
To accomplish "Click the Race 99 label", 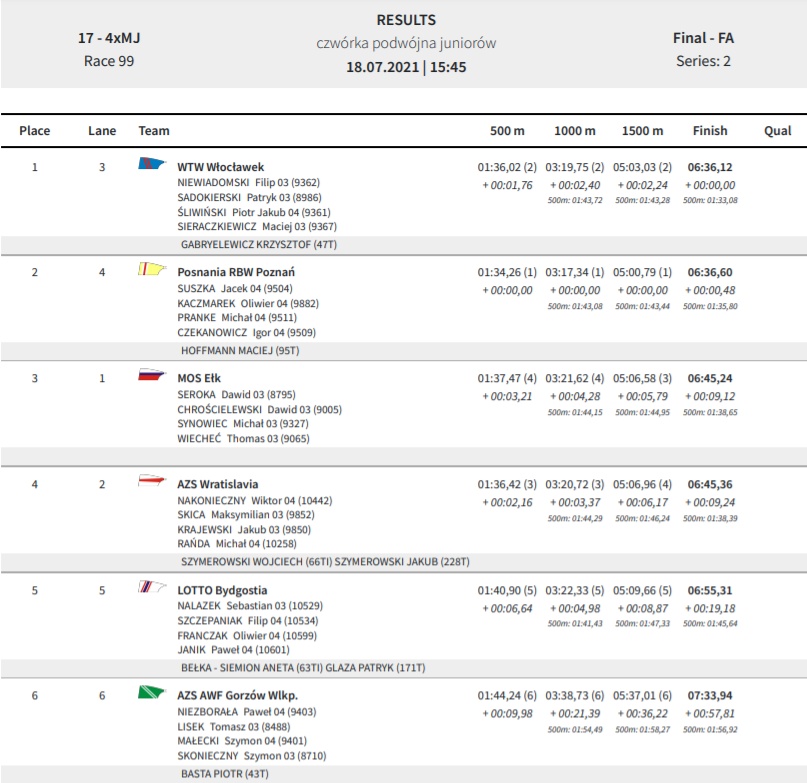I will tap(109, 61).
